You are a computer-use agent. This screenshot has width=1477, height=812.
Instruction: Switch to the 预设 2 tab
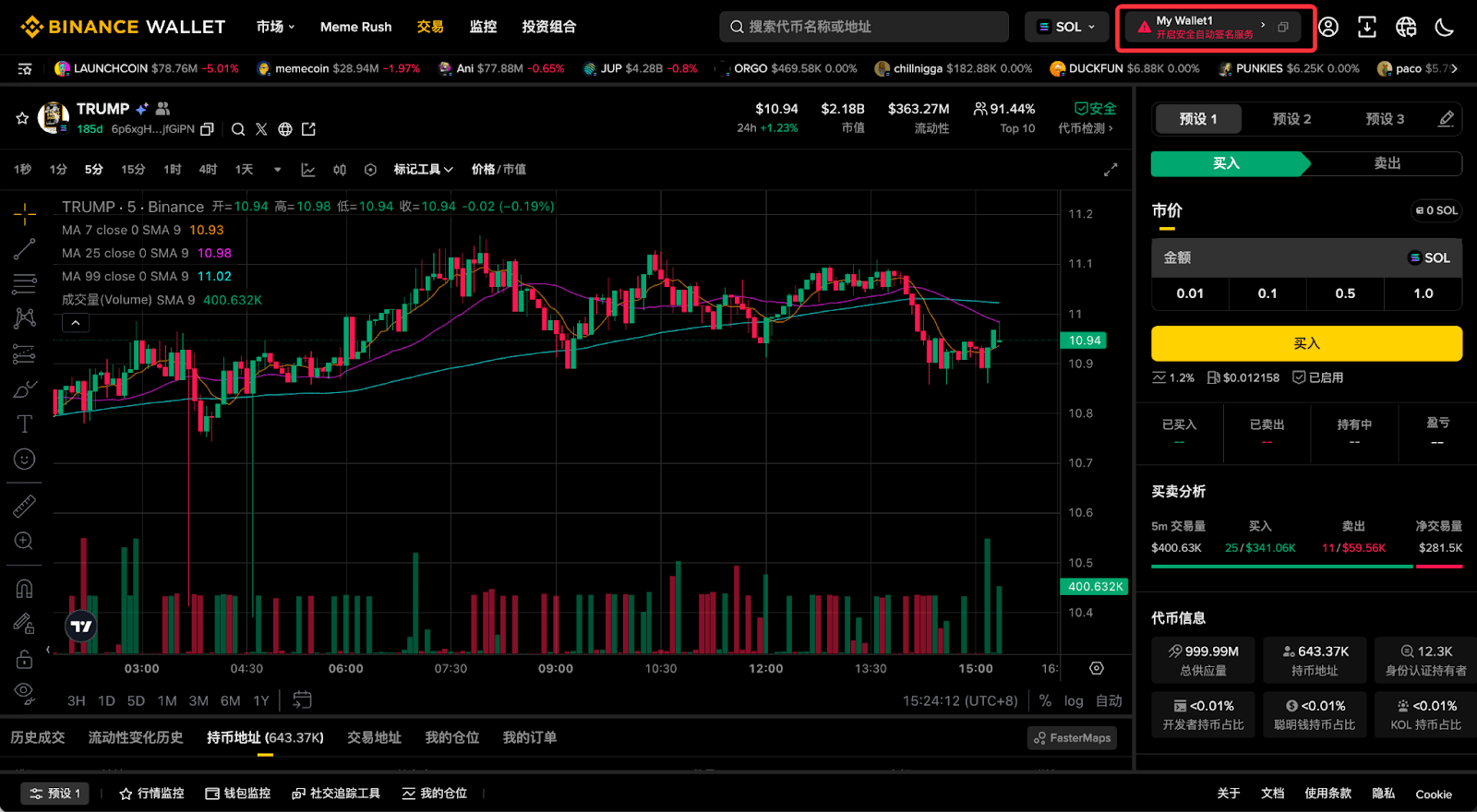tap(1291, 119)
